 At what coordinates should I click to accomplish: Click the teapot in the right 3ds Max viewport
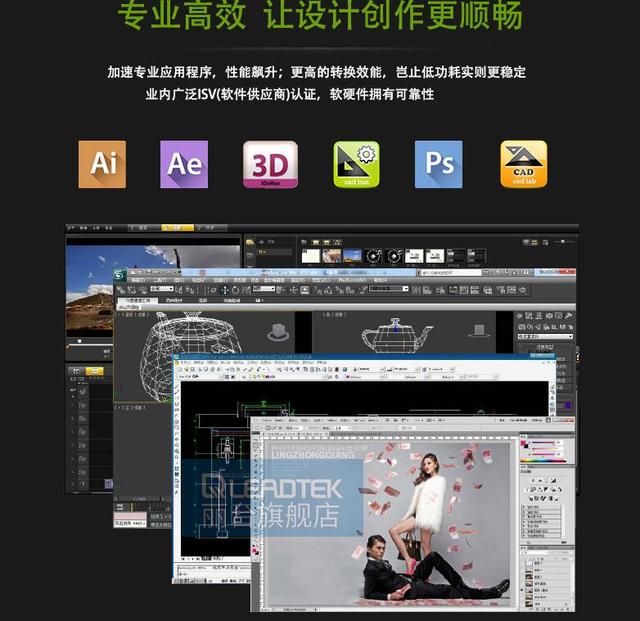click(x=396, y=335)
